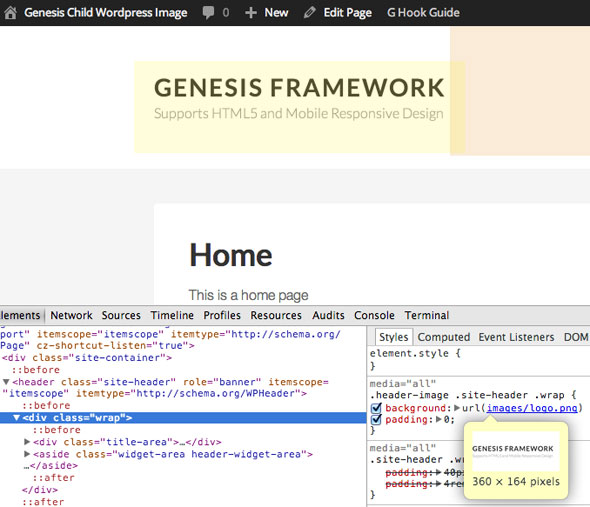This screenshot has height=507, width=590.
Task: Uncheck the padding: 0 property checkbox
Action: (x=376, y=420)
